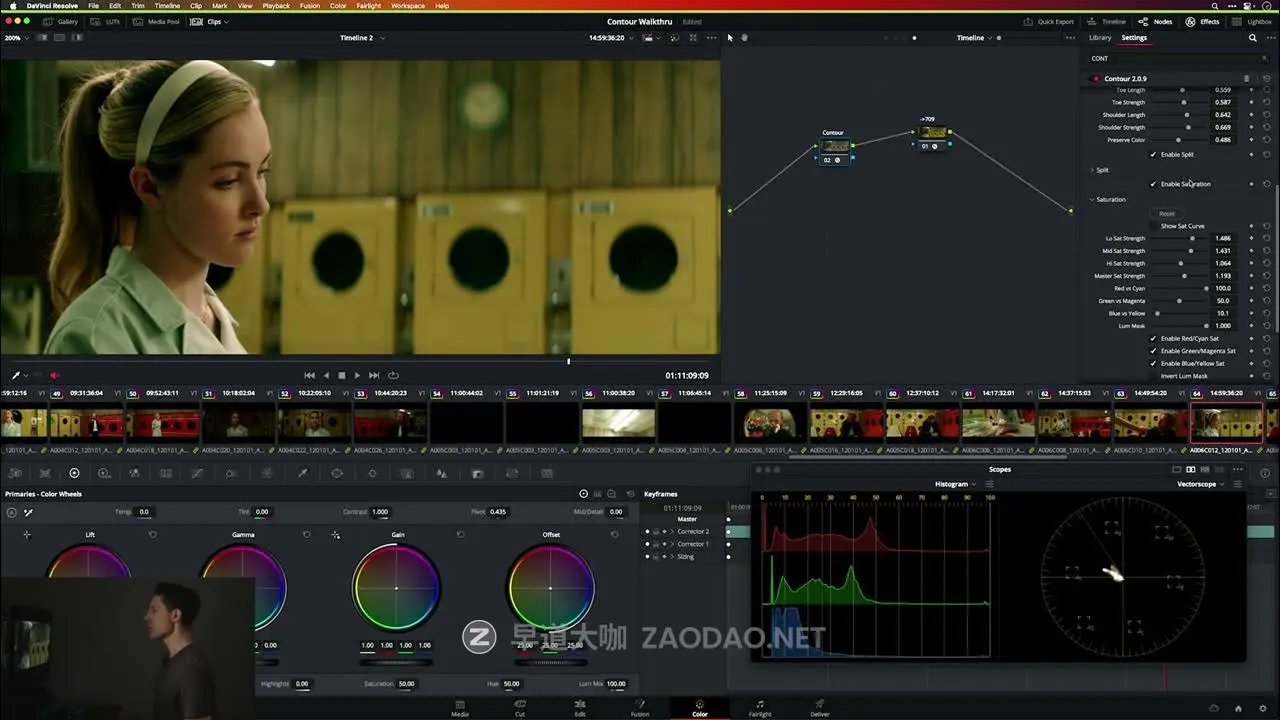This screenshot has width=1280, height=720.
Task: Open the Gallery panel
Action: [61, 21]
